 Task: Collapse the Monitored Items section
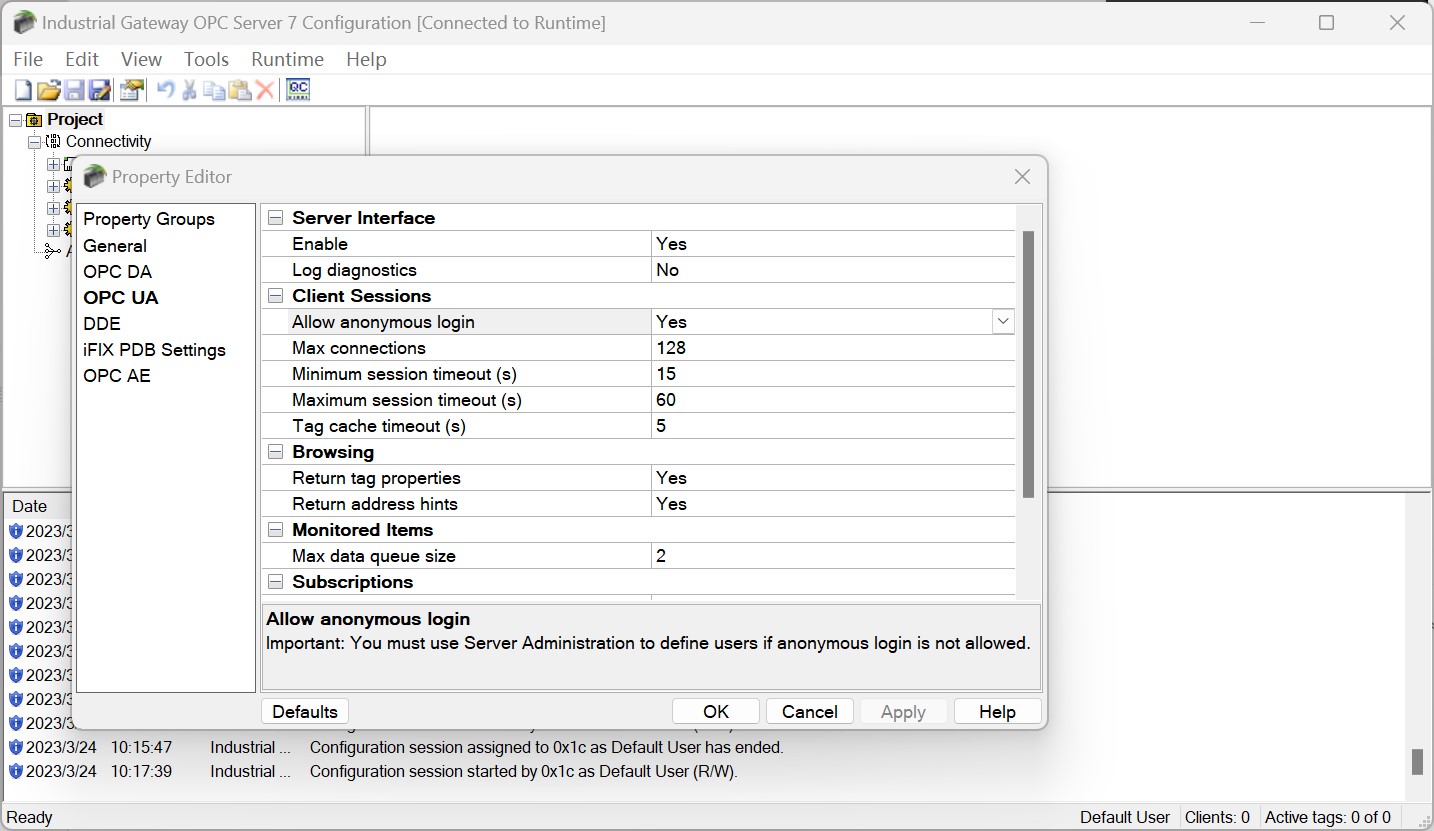point(275,530)
